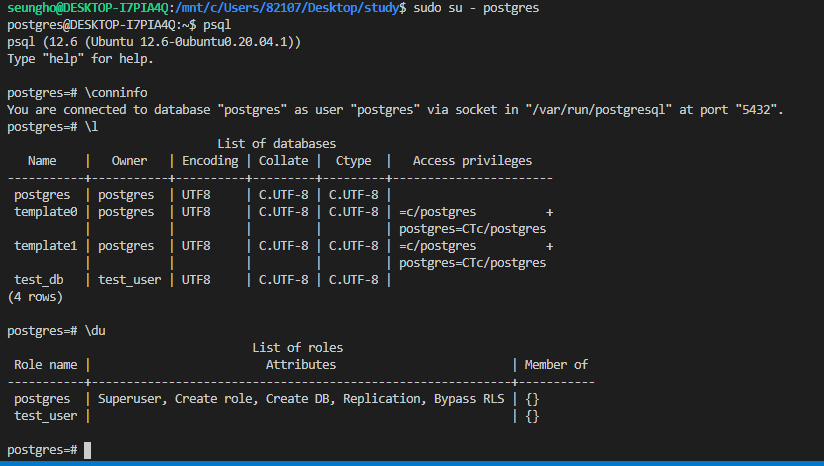Click the 'seungho@DESKTOP-I7PIA4Q' green prompt text
Image resolution: width=824 pixels, height=466 pixels.
(x=88, y=8)
